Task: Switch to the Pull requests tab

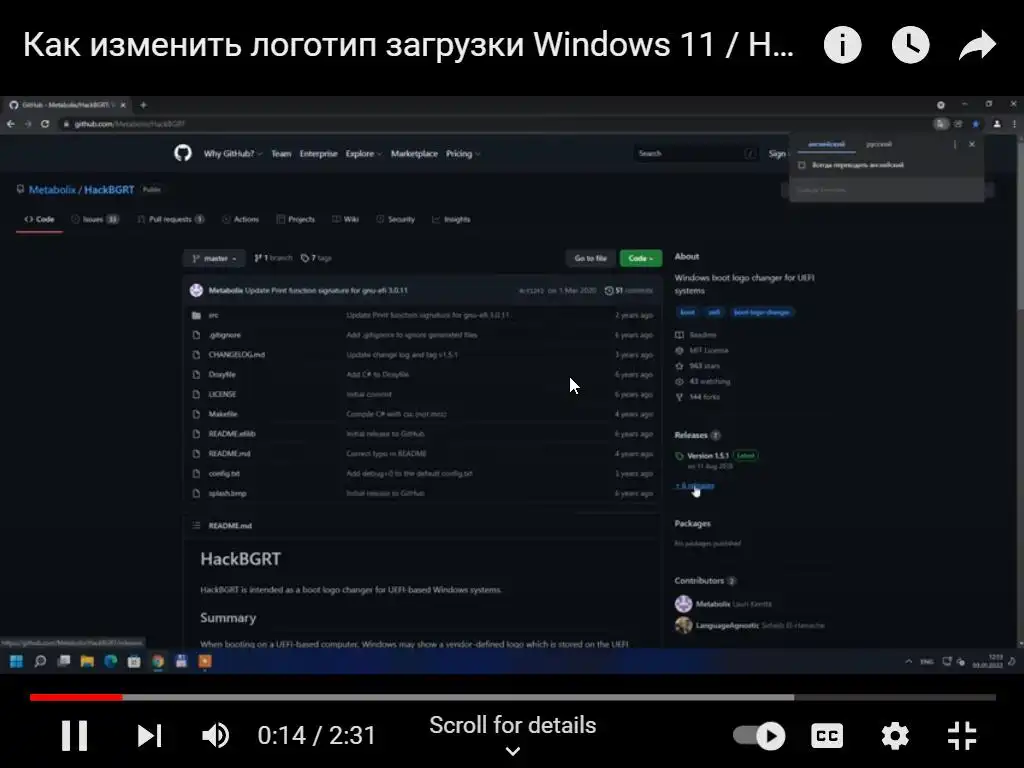Action: point(170,219)
